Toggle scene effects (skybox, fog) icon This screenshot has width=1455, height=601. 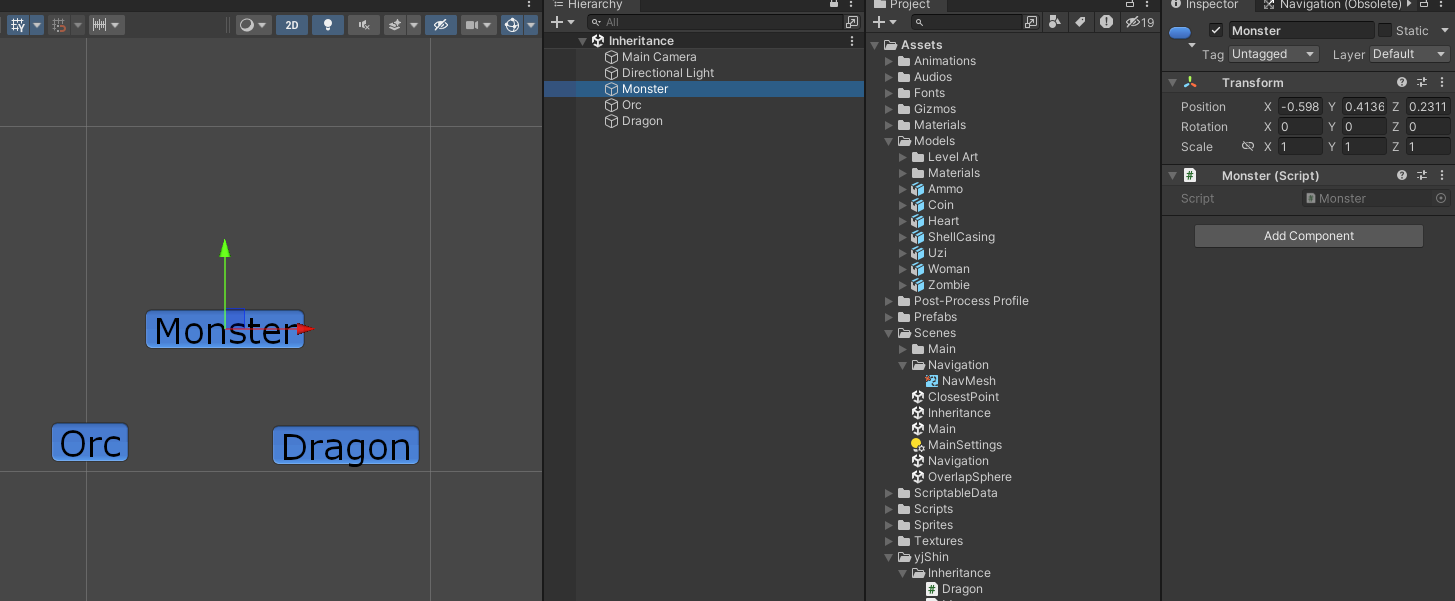tap(395, 25)
